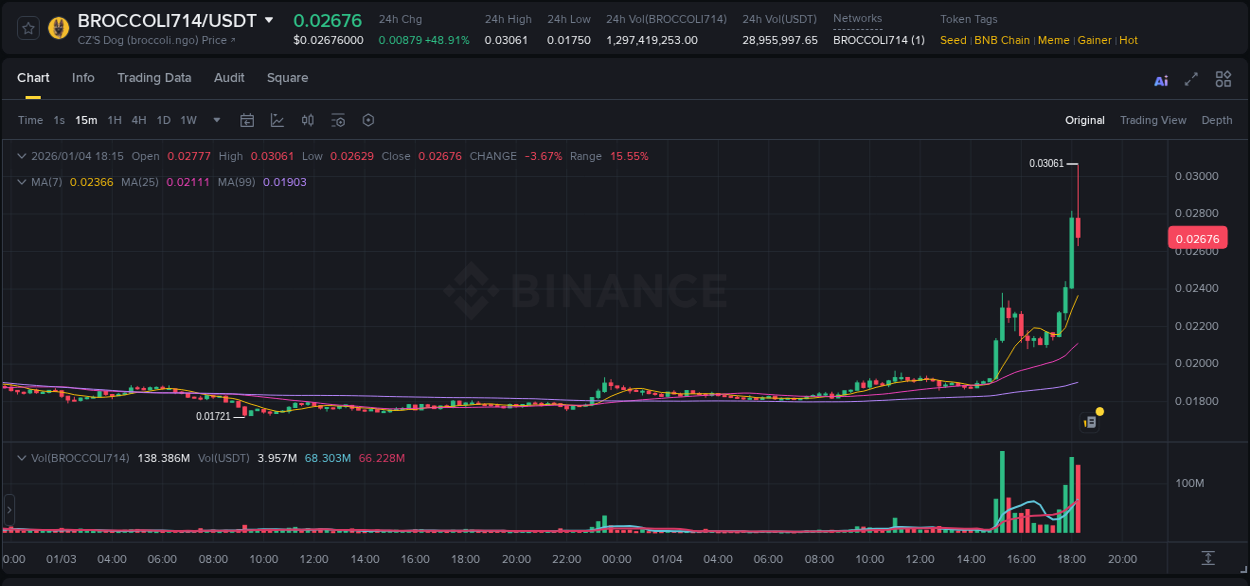Open the go-to-date calendar icon
This screenshot has width=1250, height=586.
(x=247, y=120)
